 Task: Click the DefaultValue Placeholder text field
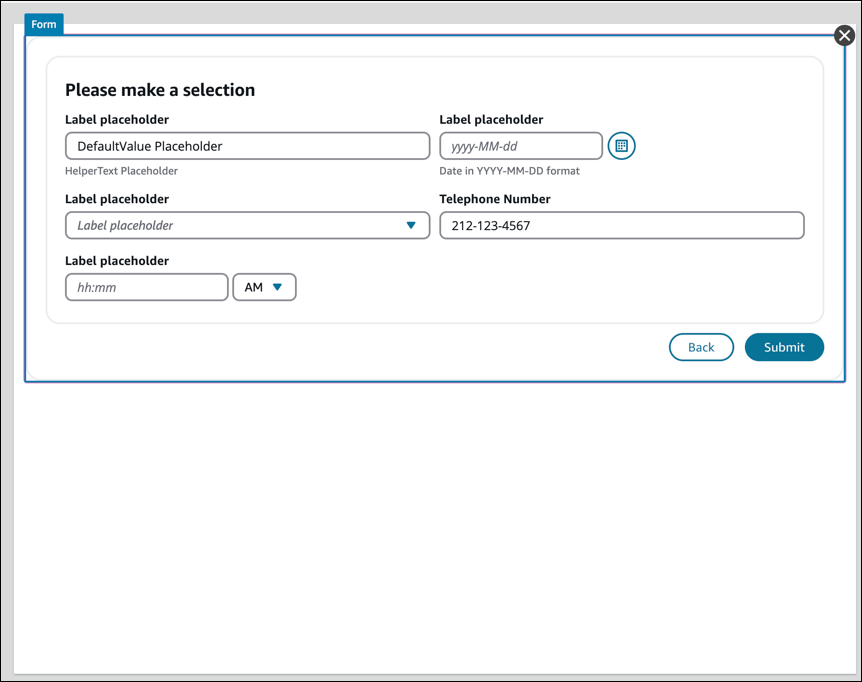(x=247, y=146)
